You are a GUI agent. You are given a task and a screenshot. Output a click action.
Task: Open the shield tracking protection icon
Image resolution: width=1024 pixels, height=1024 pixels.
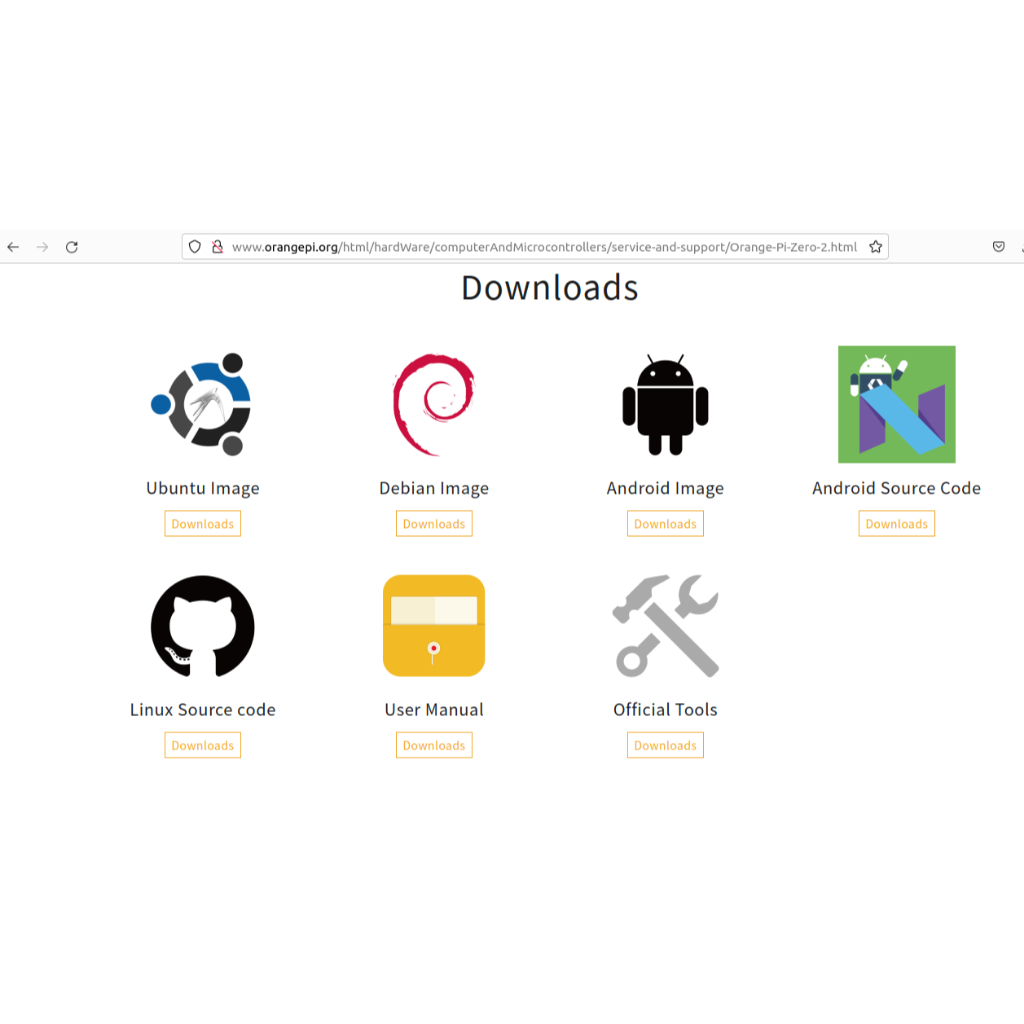[195, 247]
